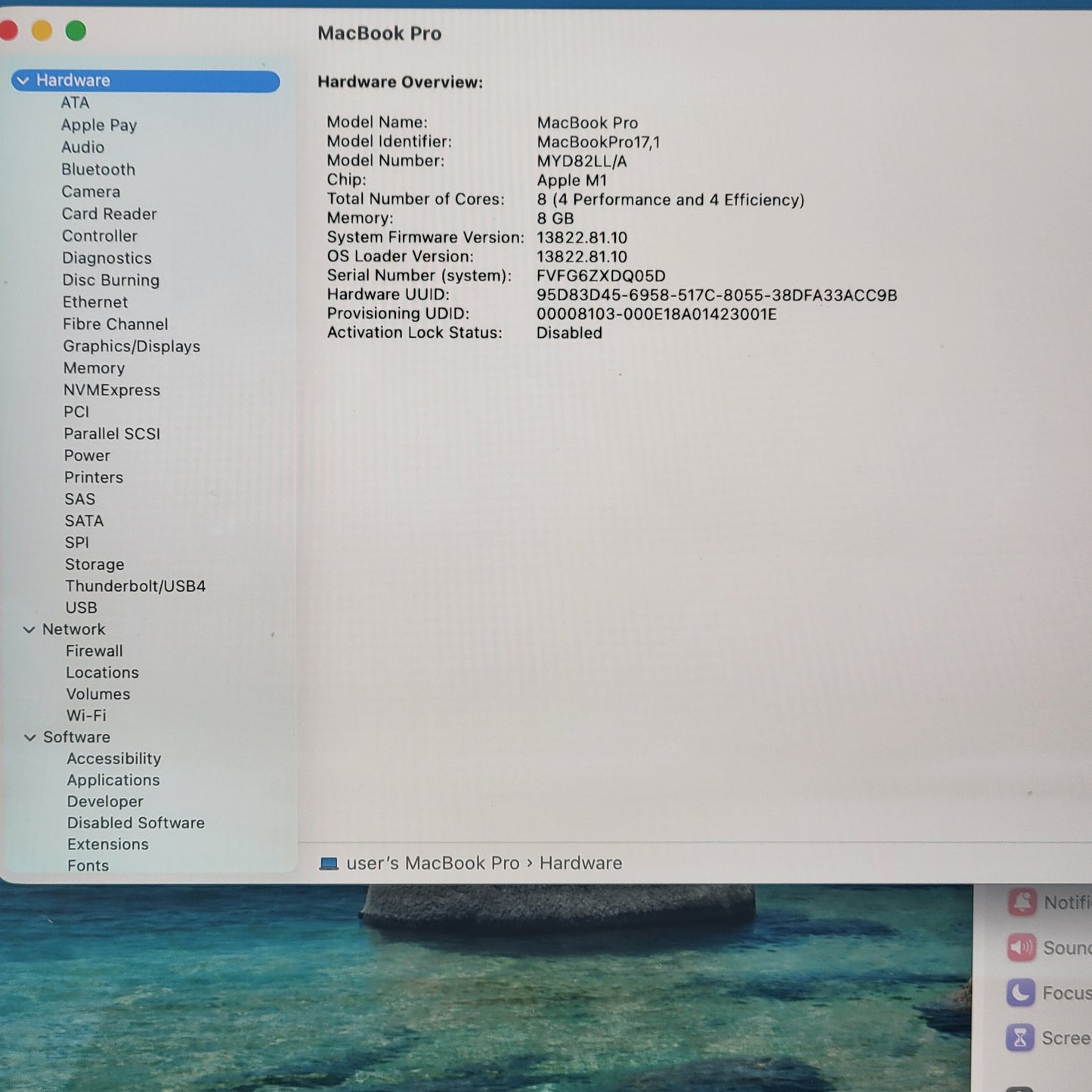Select PCI in the sidebar
The width and height of the screenshot is (1092, 1092).
(x=76, y=412)
